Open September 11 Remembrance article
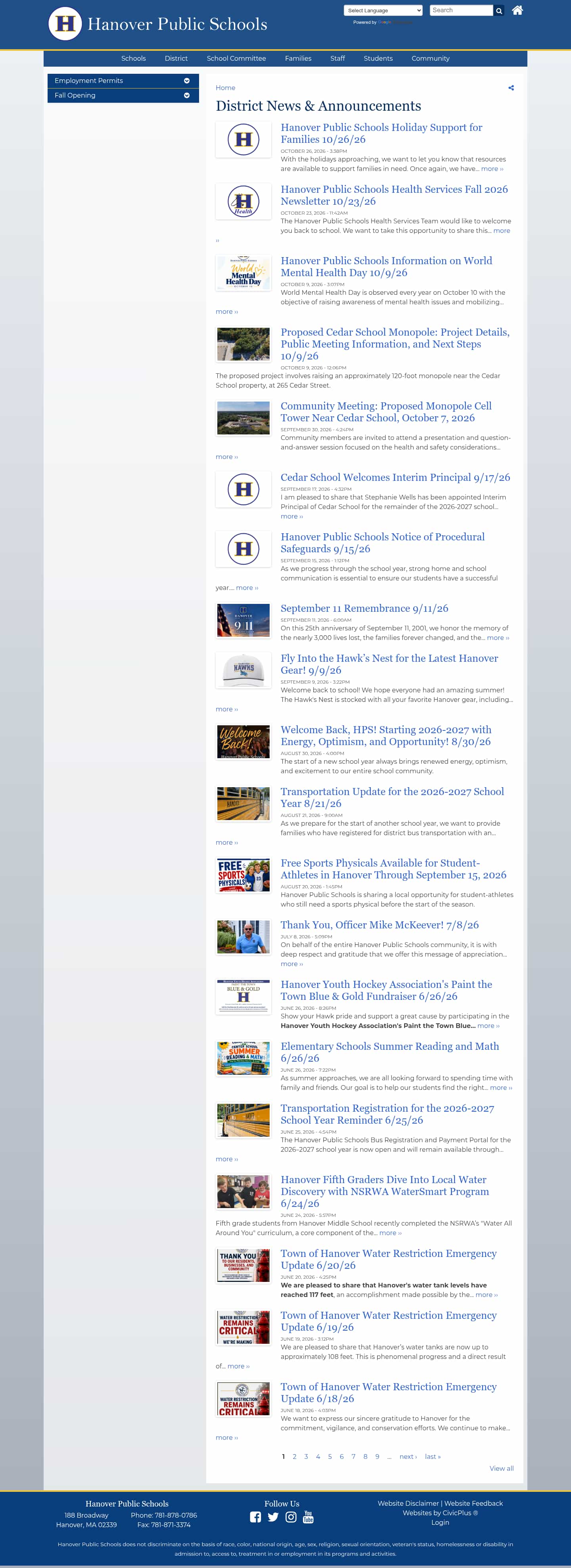This screenshot has height=1568, width=571. coord(364,608)
